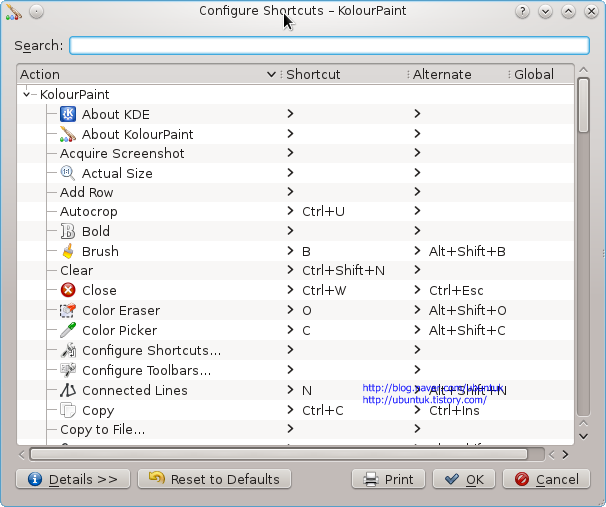Click the C shortcut for Color Picker
The width and height of the screenshot is (606, 507).
coord(306,331)
